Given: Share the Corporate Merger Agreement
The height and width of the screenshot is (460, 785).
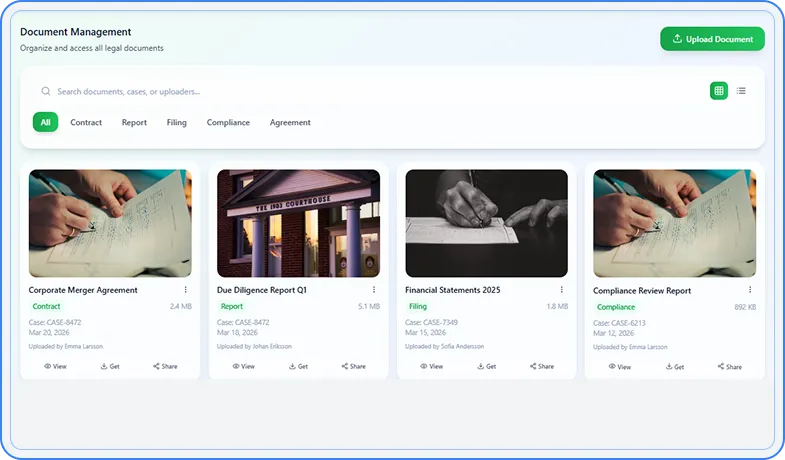Looking at the screenshot, I should [165, 366].
